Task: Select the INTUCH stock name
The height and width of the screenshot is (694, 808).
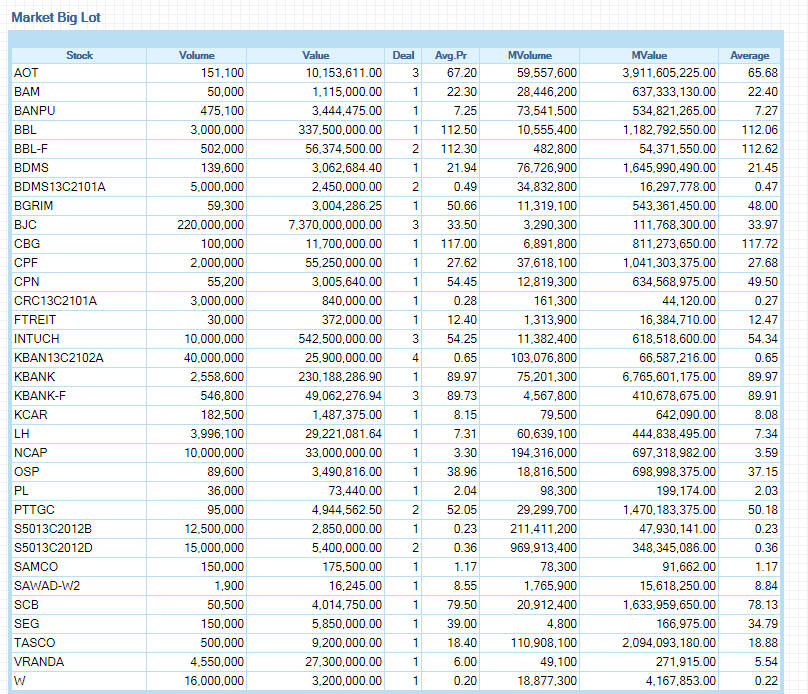Action: click(37, 339)
